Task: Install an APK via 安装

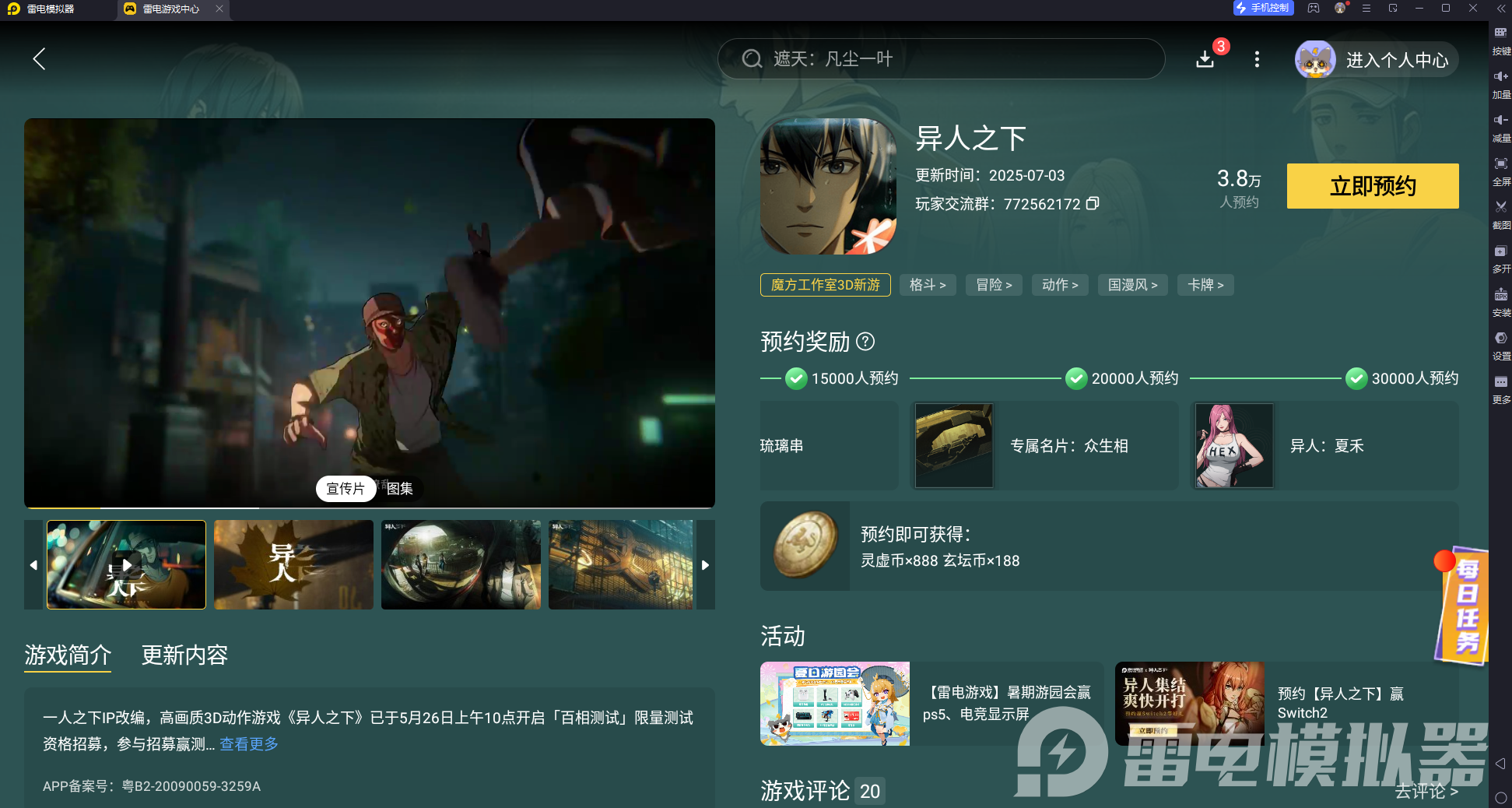Action: tap(1501, 302)
